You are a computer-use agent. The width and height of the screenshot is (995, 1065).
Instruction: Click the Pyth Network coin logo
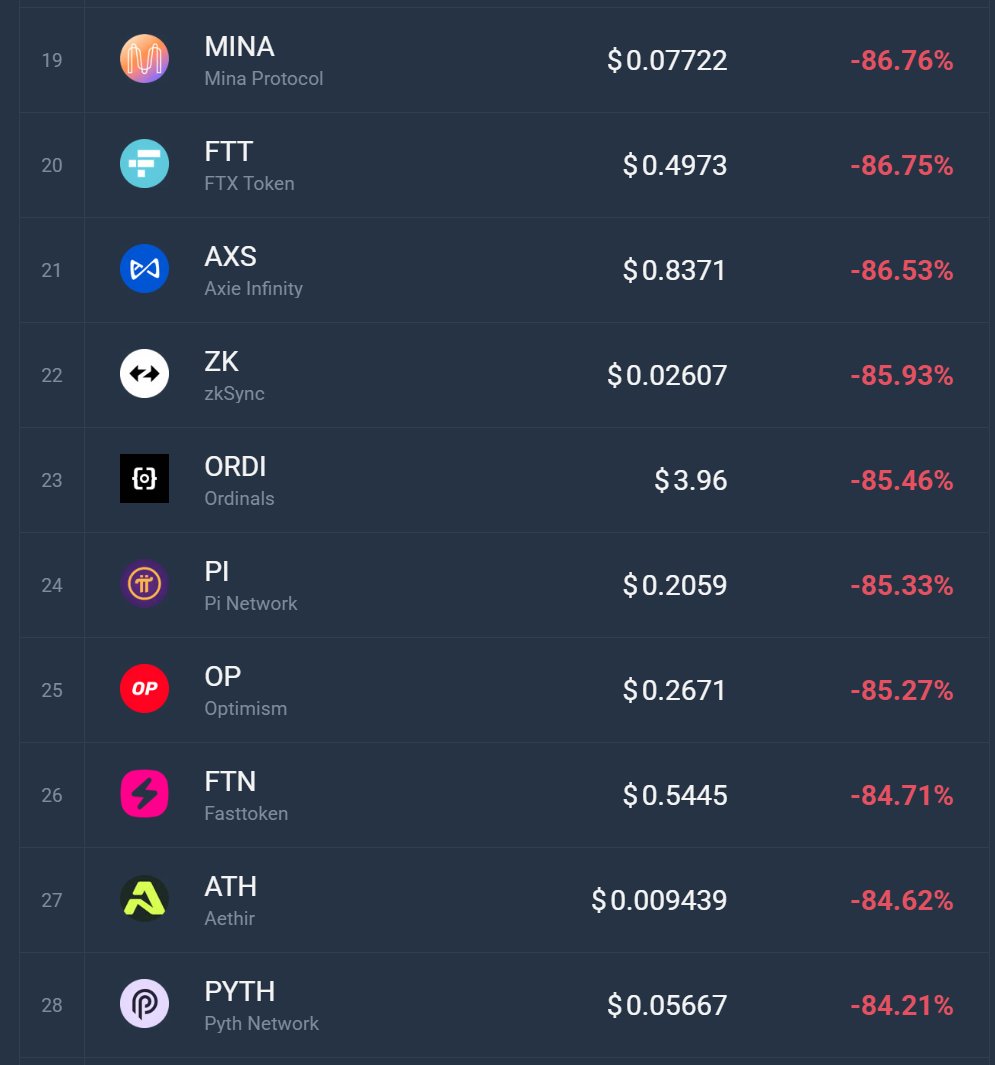144,1004
